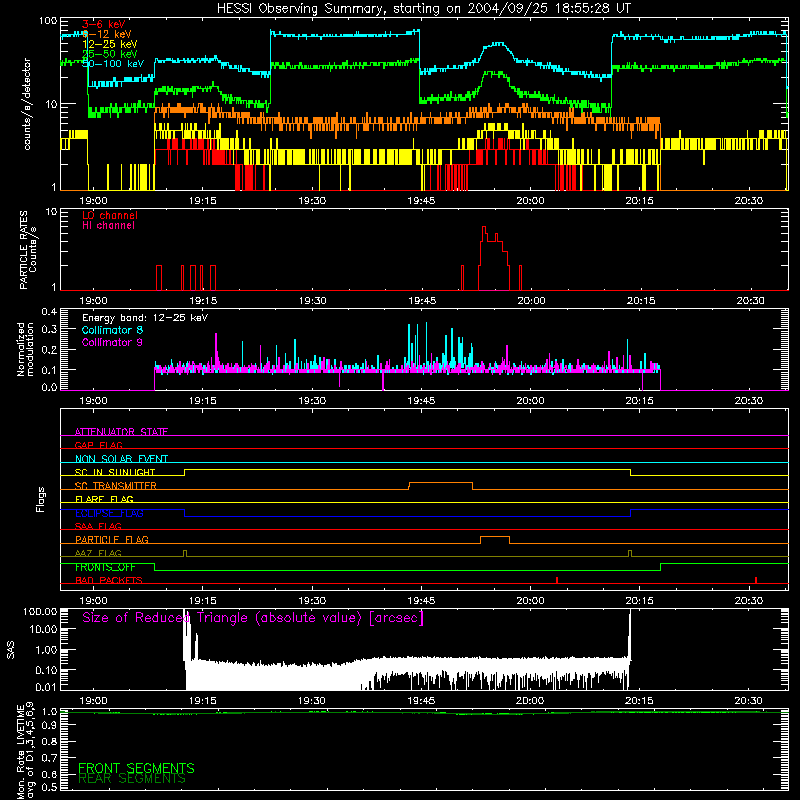Image resolution: width=800 pixels, height=800 pixels.
Task: Click the LO channel particle rate peak
Action: (x=484, y=228)
